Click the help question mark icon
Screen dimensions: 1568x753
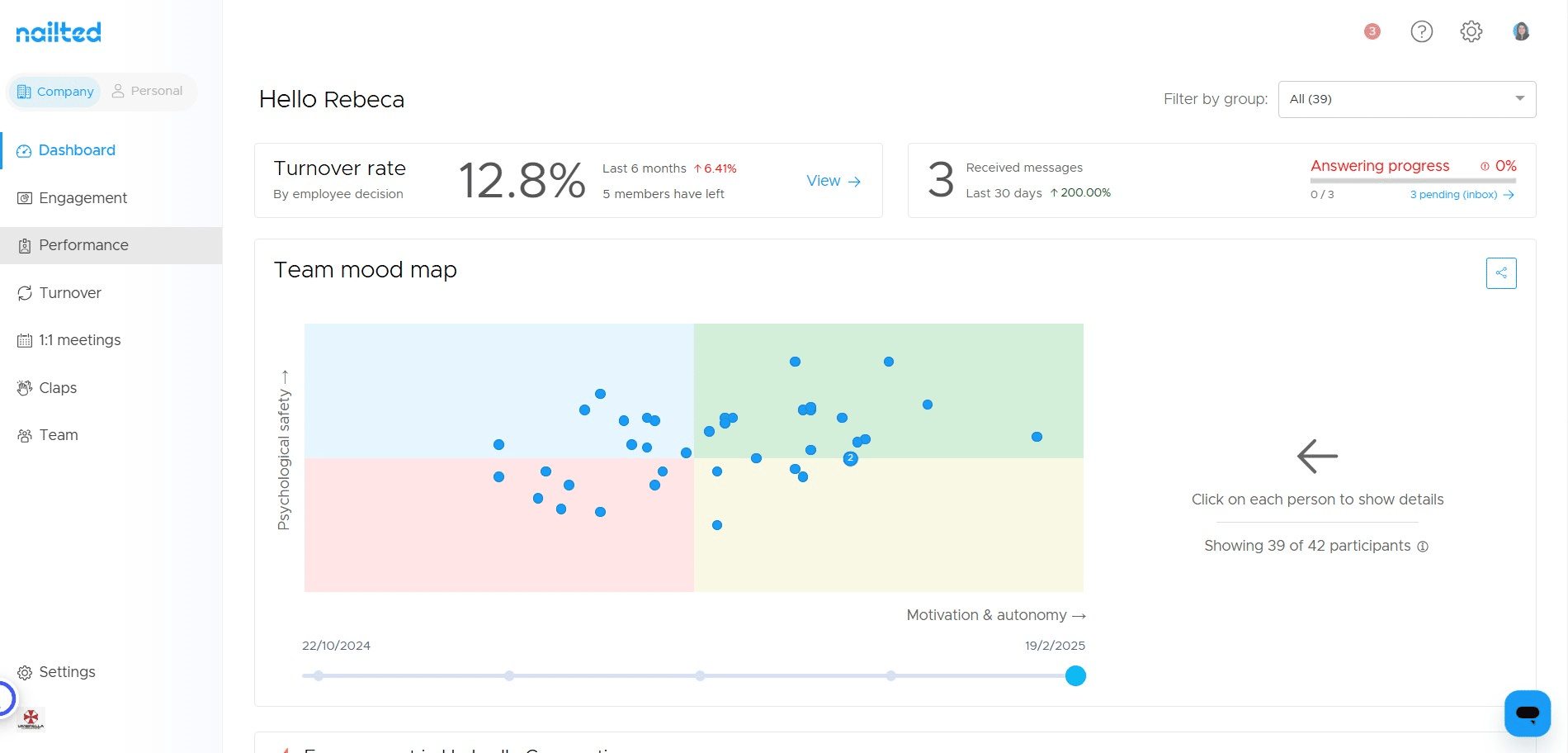pyautogui.click(x=1421, y=31)
